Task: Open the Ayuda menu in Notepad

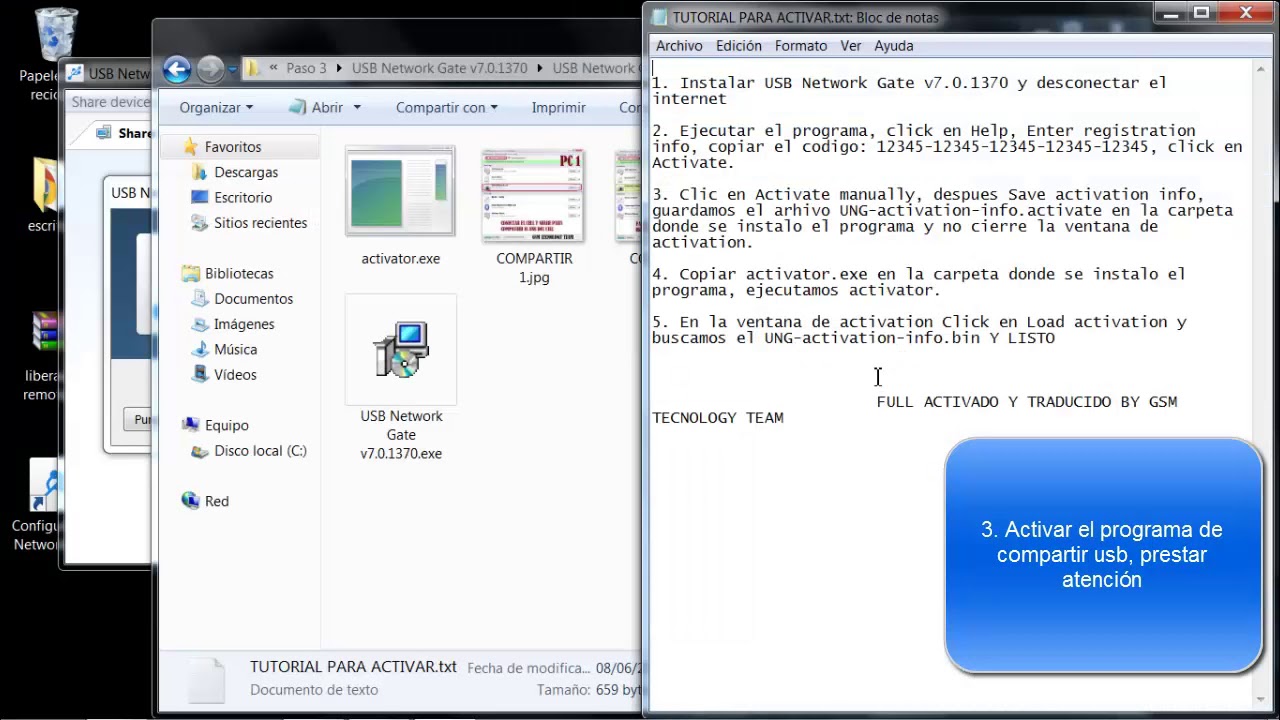Action: pyautogui.click(x=894, y=46)
